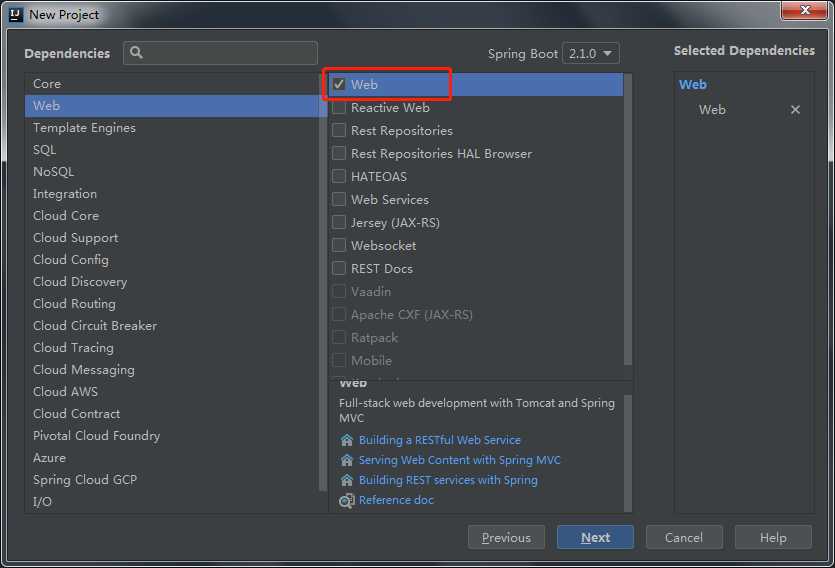Viewport: 835px width, 568px height.
Task: Close the New Project dialog
Action: 805,10
